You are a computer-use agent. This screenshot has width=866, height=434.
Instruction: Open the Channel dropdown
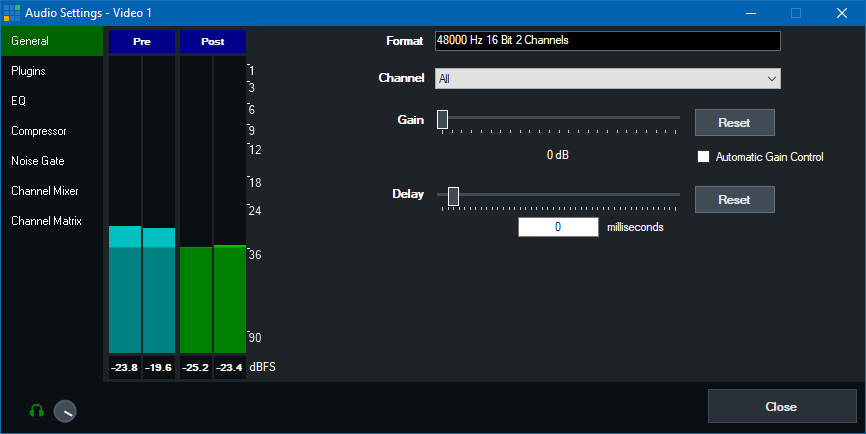coord(607,78)
